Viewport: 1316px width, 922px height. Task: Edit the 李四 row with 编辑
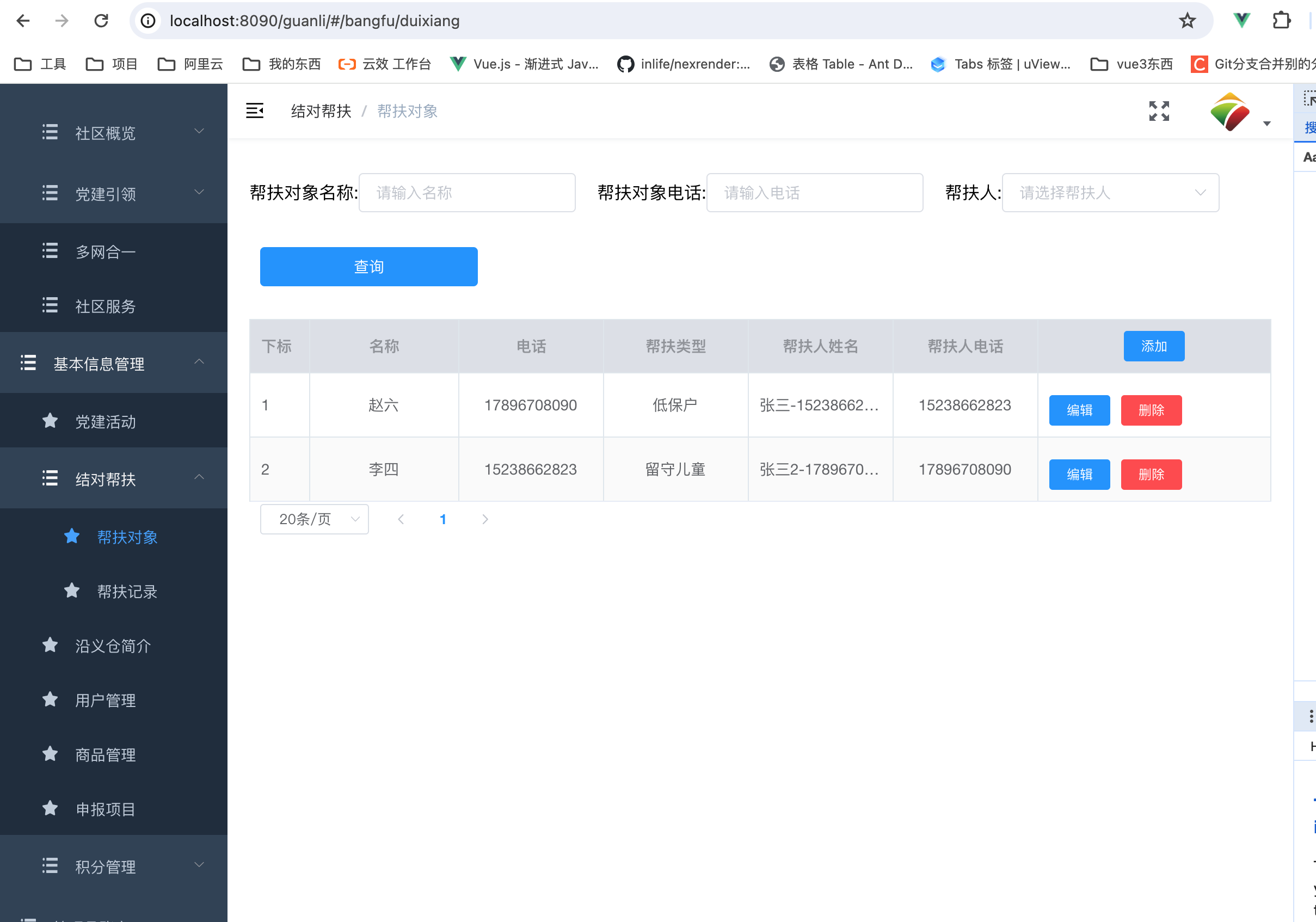1079,475
